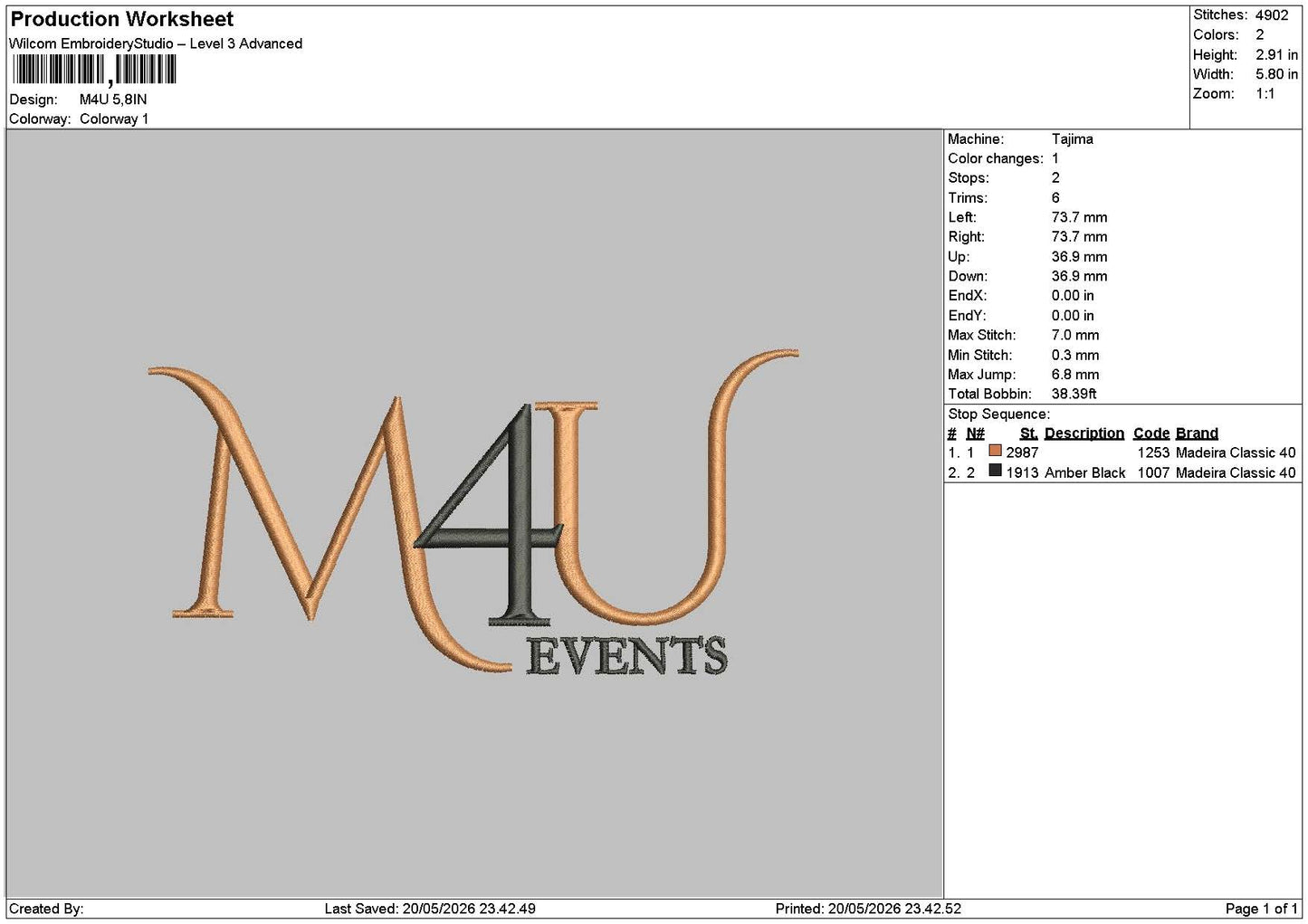
Task: Click the Up value 36.9 mm
Action: pos(1079,257)
